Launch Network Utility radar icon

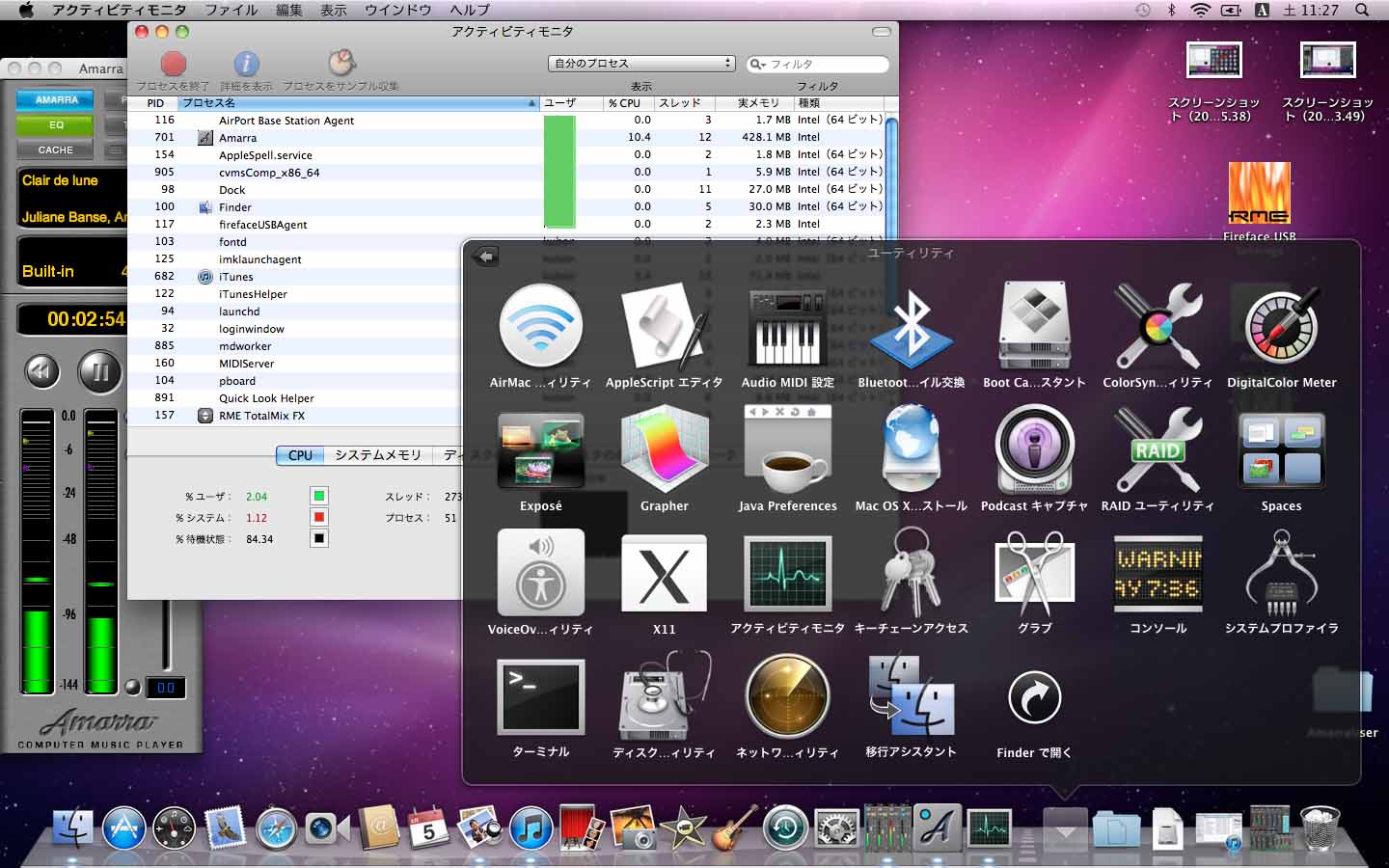[787, 696]
